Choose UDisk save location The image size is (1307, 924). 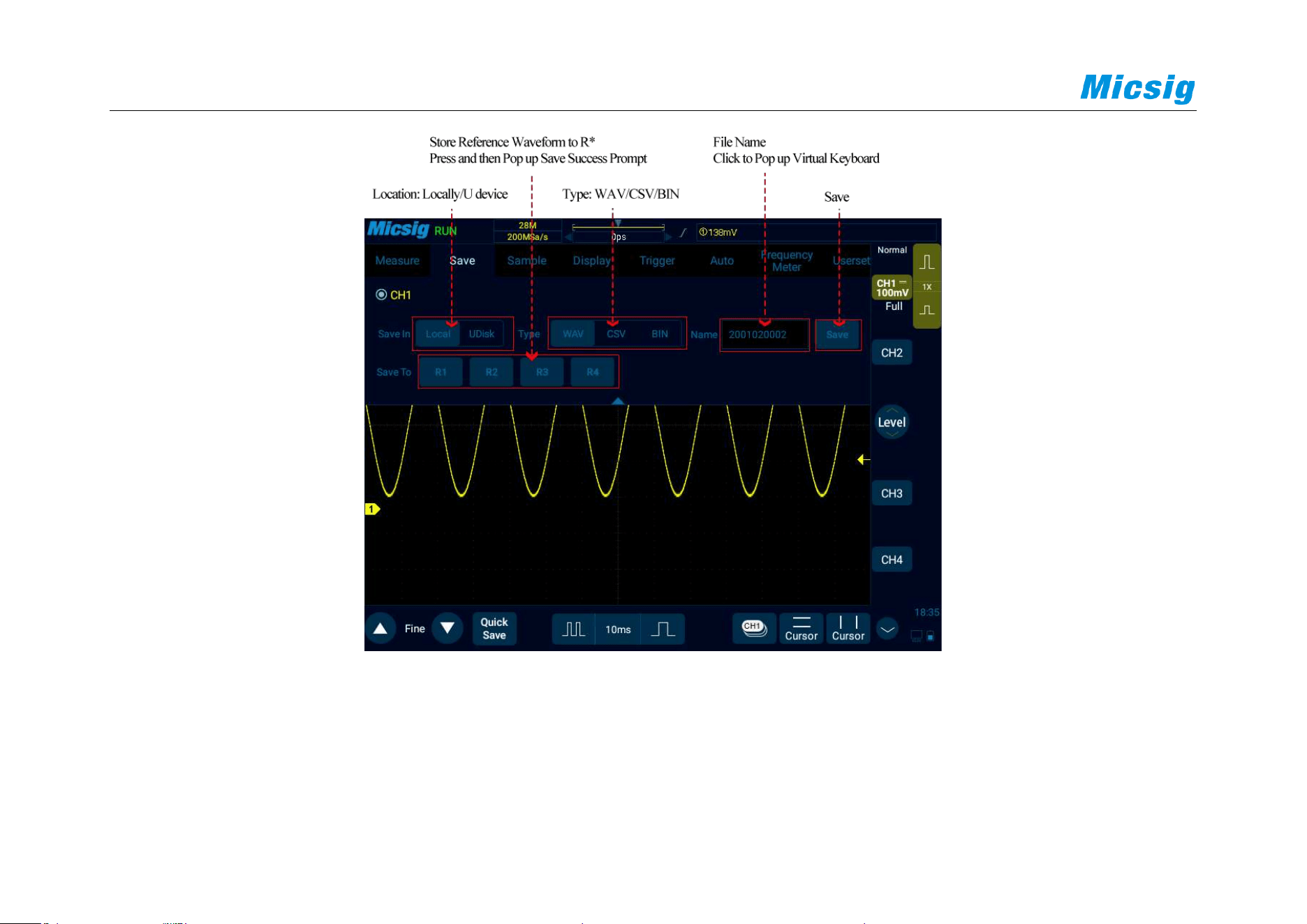click(x=482, y=334)
